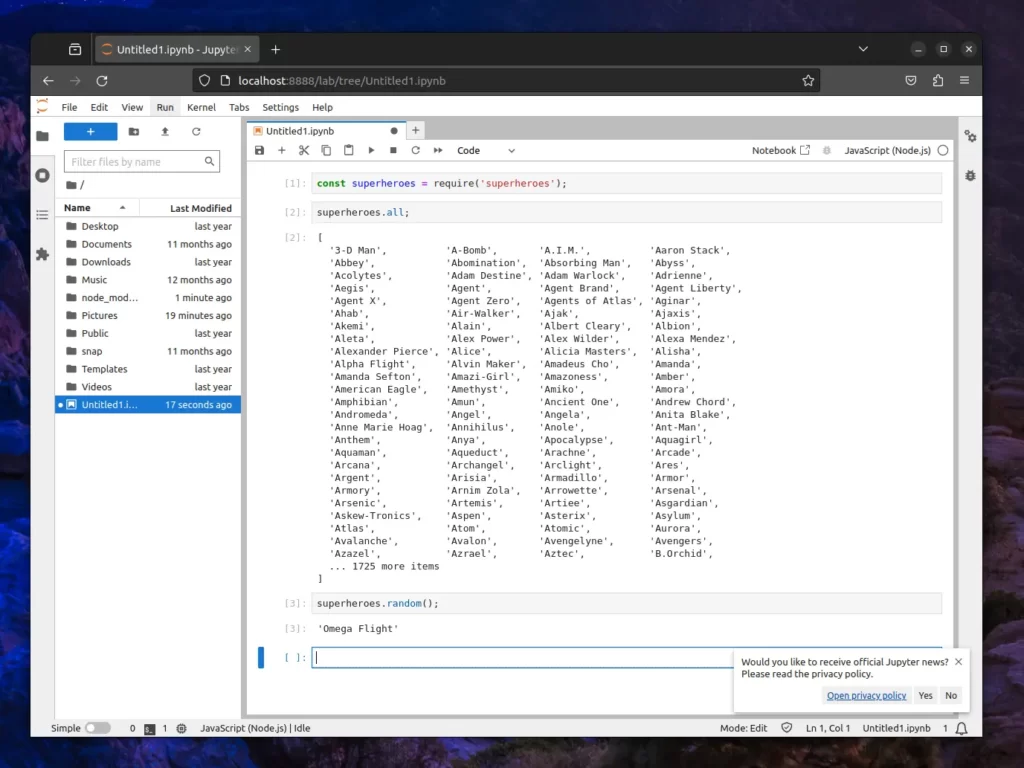This screenshot has height=768, width=1024.
Task: Restart kernel and run all cells
Action: point(438,150)
